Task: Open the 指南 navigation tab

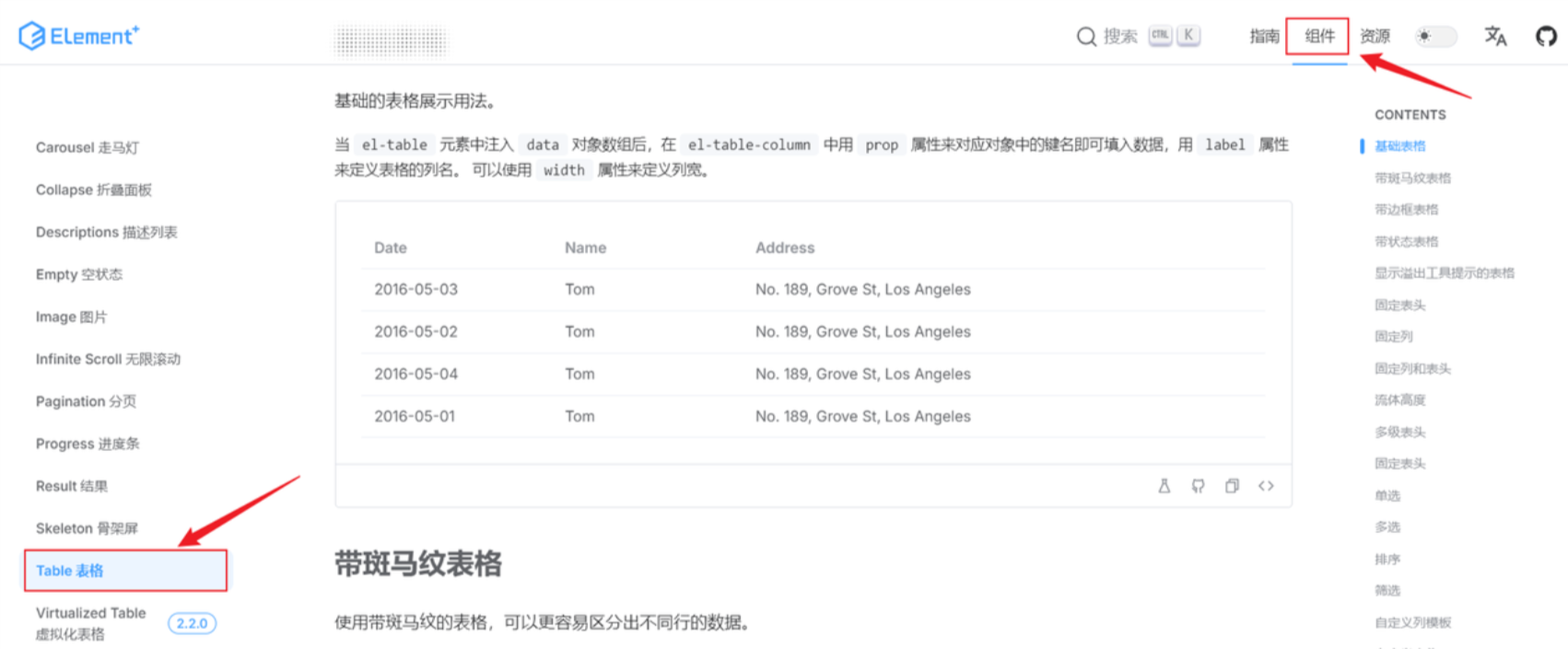Action: click(1264, 37)
